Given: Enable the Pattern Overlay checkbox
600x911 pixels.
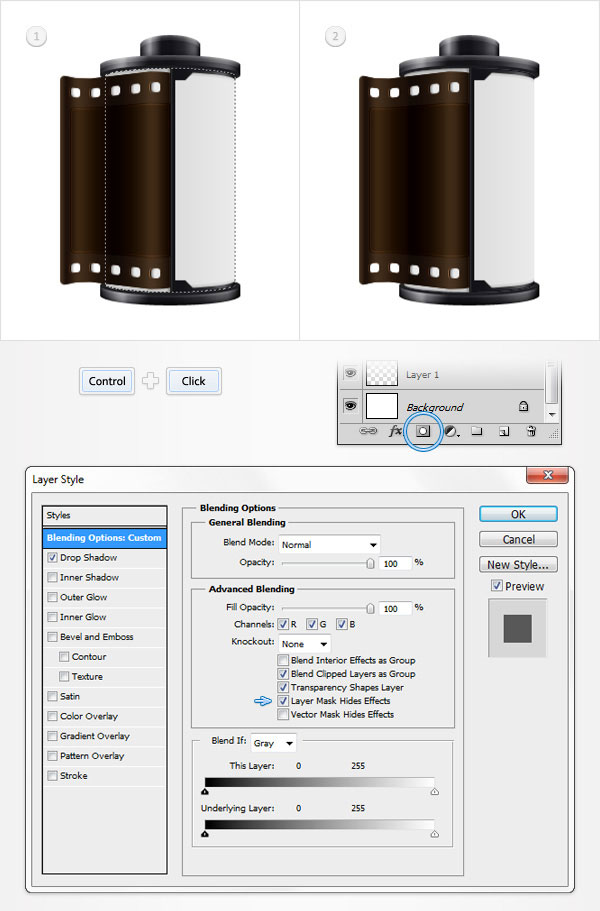Looking at the screenshot, I should pyautogui.click(x=52, y=756).
